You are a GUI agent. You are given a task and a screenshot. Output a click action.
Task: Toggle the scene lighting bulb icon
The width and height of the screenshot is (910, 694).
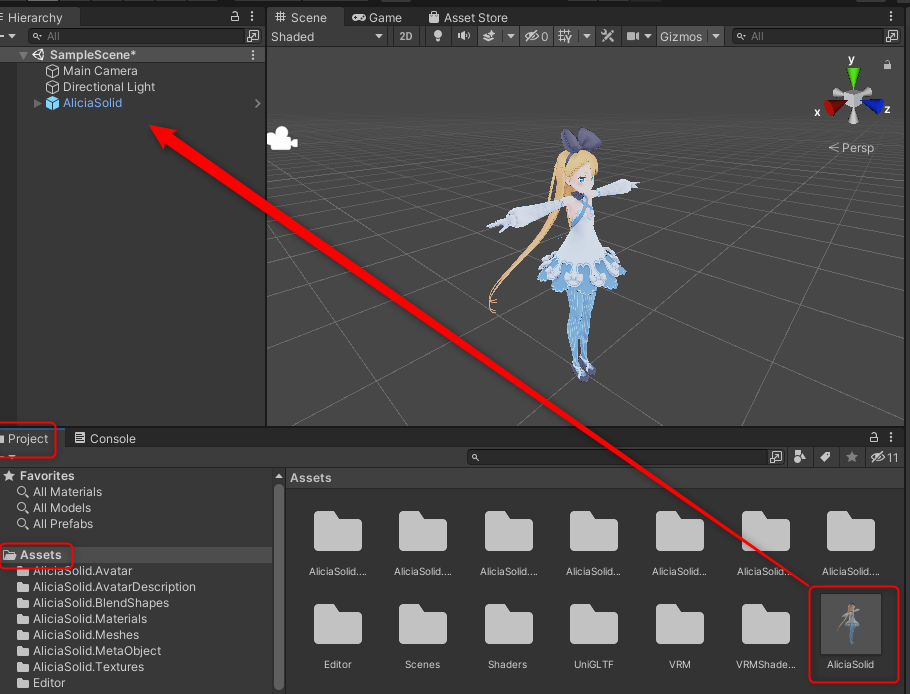coord(440,36)
